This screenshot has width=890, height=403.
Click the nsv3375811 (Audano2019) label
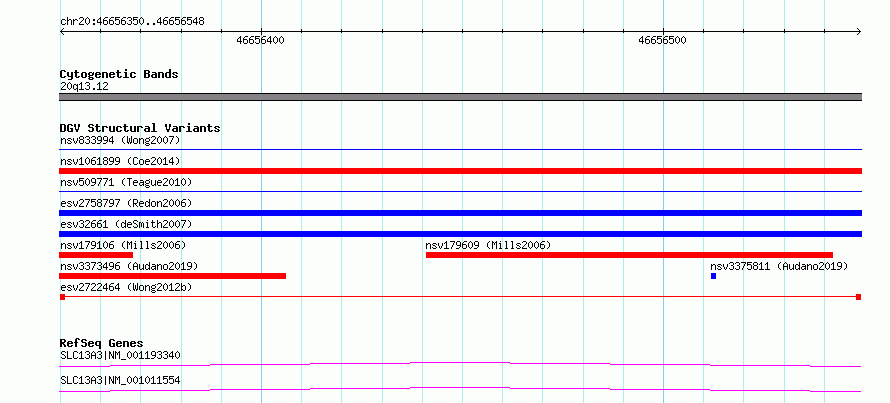point(779,266)
